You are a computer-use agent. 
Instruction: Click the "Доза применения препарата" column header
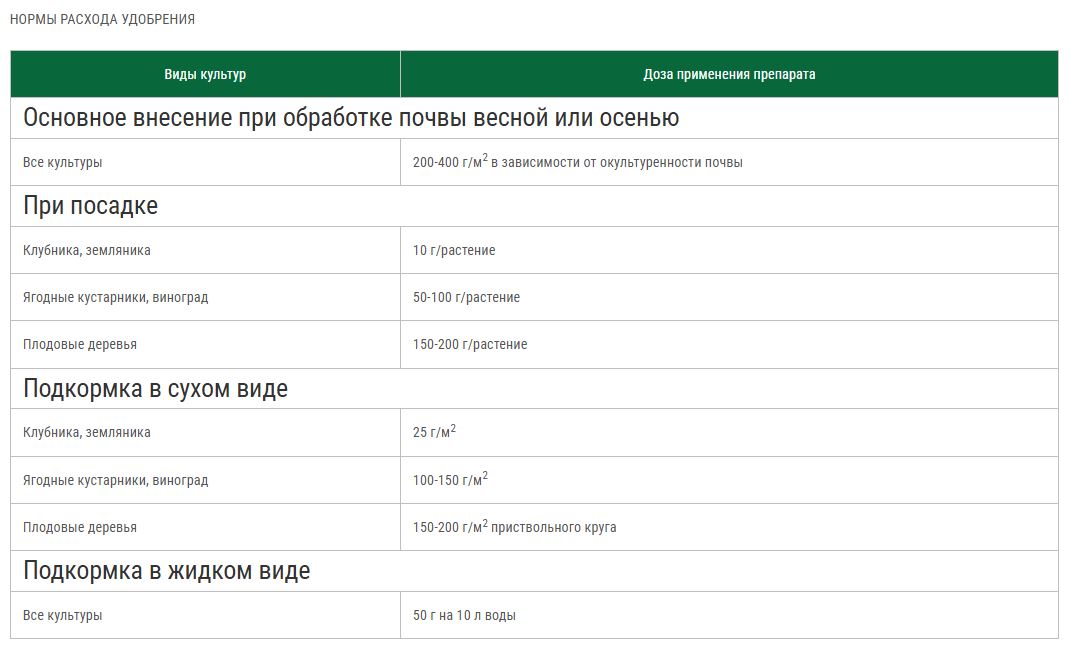pyautogui.click(x=728, y=74)
